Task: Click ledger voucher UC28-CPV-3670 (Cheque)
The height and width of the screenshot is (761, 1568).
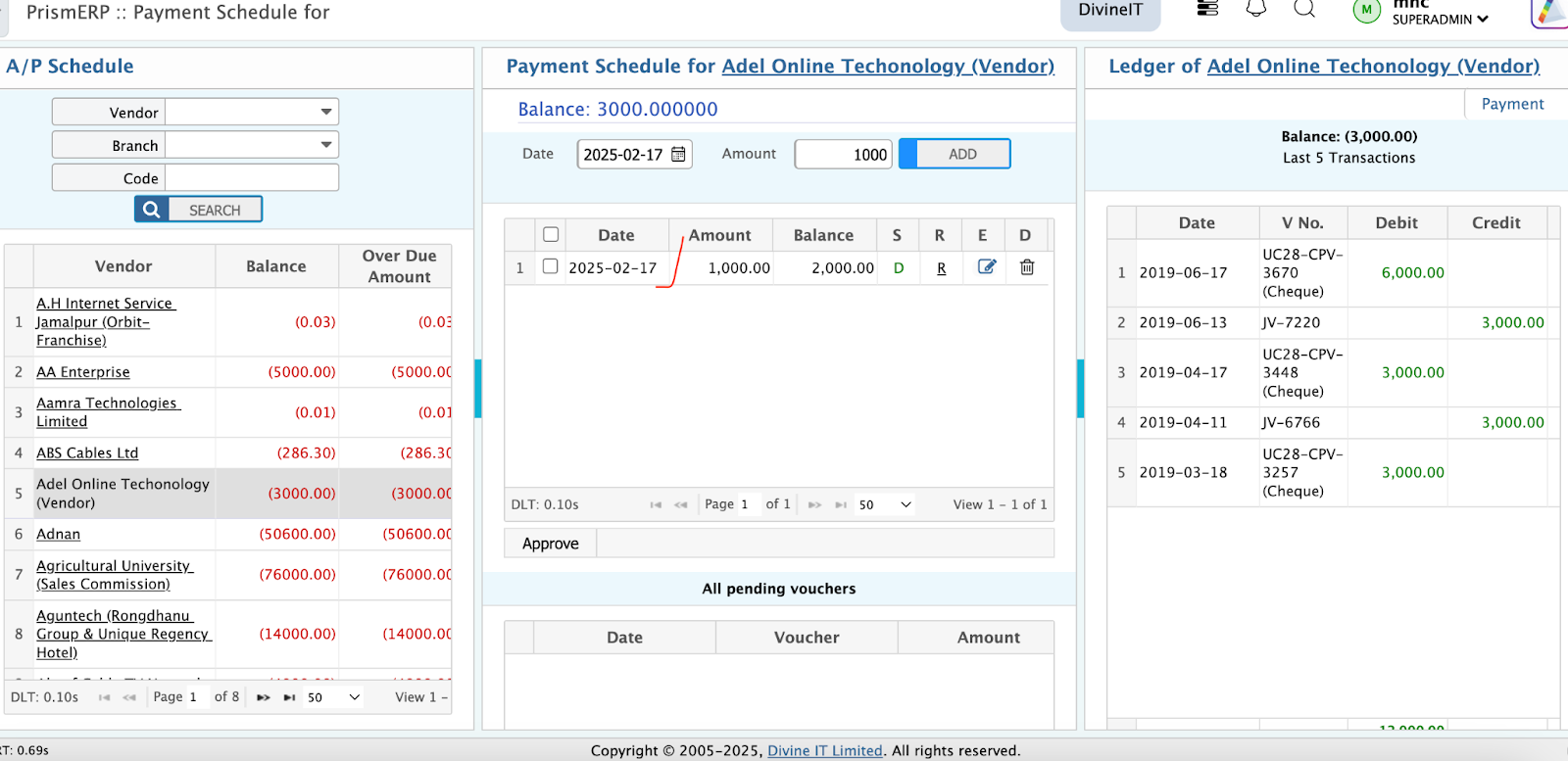Action: (1302, 272)
